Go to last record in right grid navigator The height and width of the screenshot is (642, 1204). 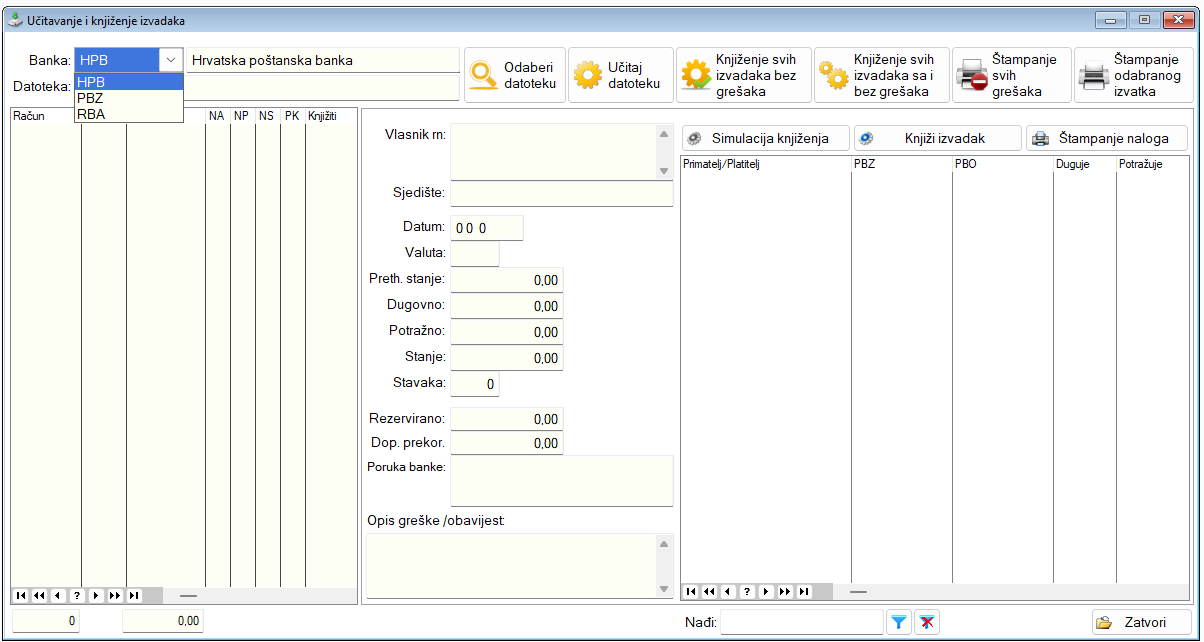pyautogui.click(x=803, y=591)
